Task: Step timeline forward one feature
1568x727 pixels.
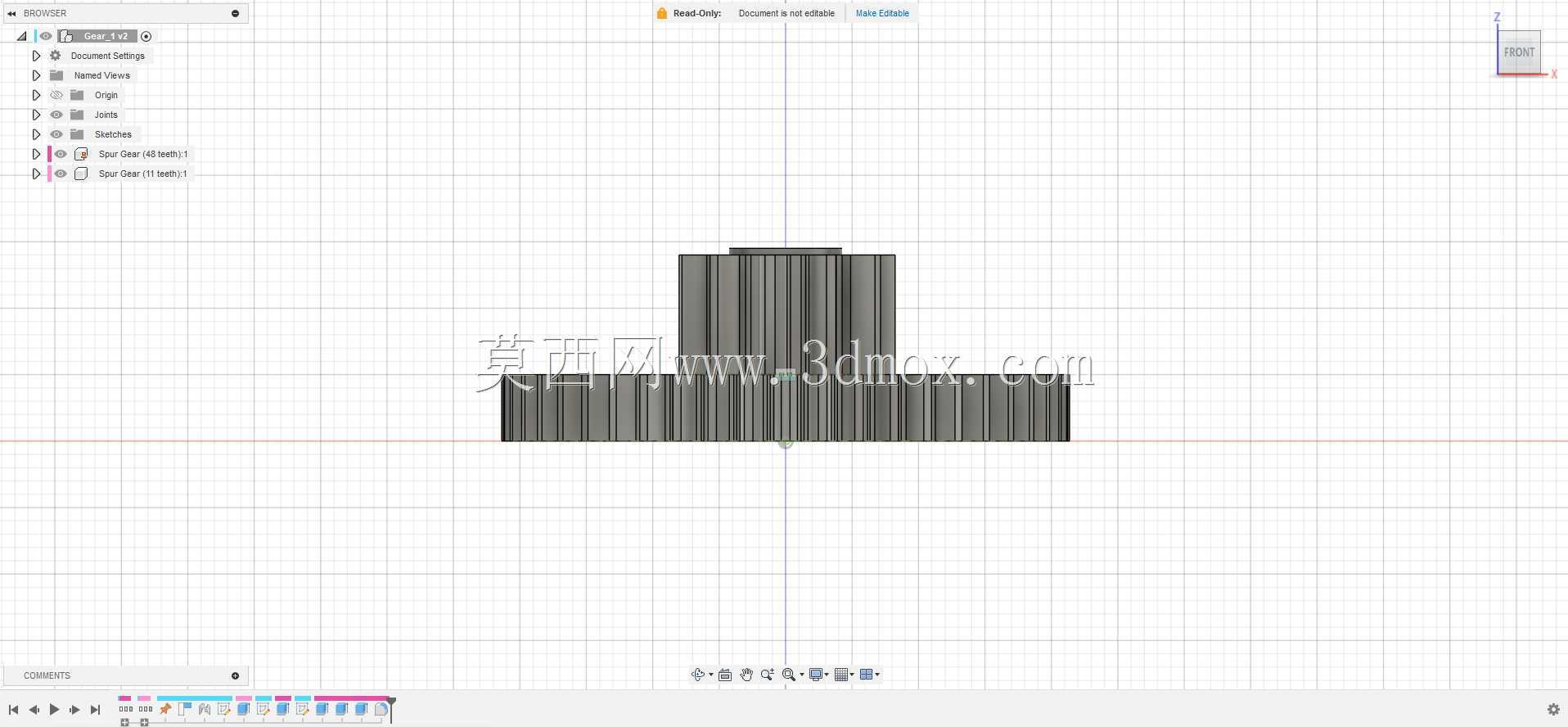Action: click(x=74, y=710)
